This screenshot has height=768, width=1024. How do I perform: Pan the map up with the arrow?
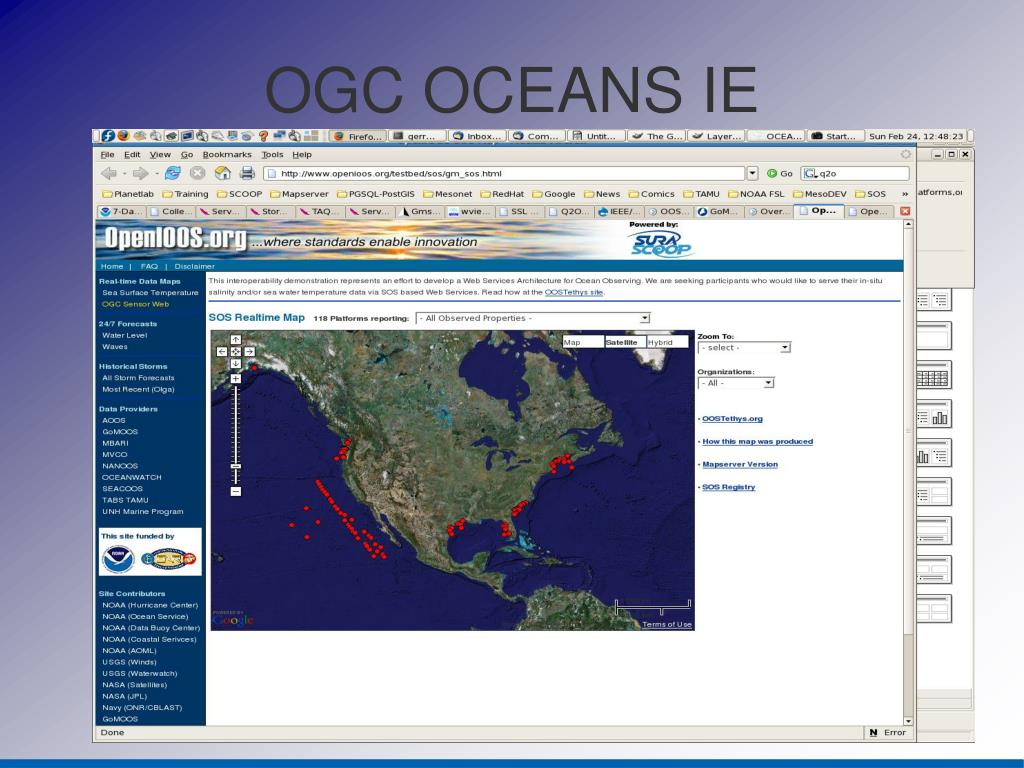click(236, 340)
